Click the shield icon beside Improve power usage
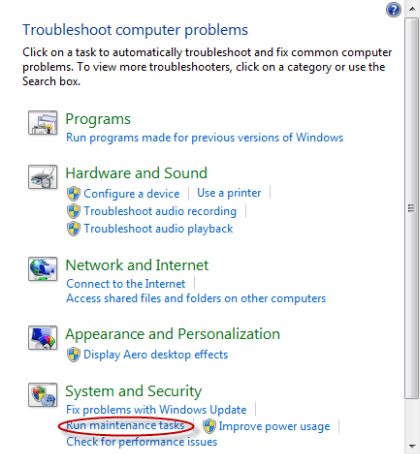Screen dimensions: 420x454 point(209,426)
